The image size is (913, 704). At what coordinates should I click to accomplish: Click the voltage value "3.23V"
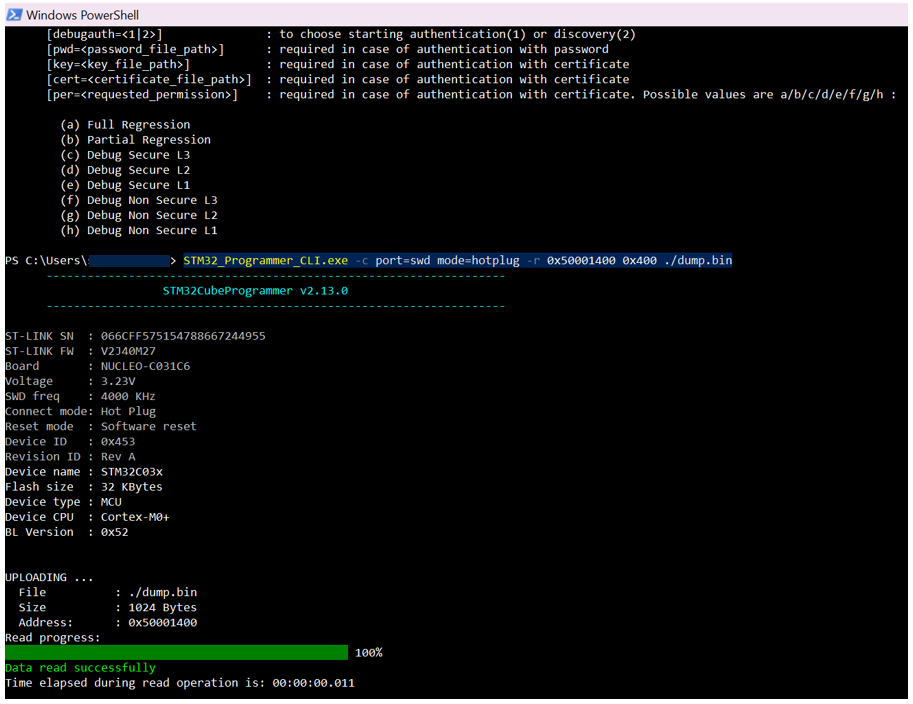click(118, 381)
